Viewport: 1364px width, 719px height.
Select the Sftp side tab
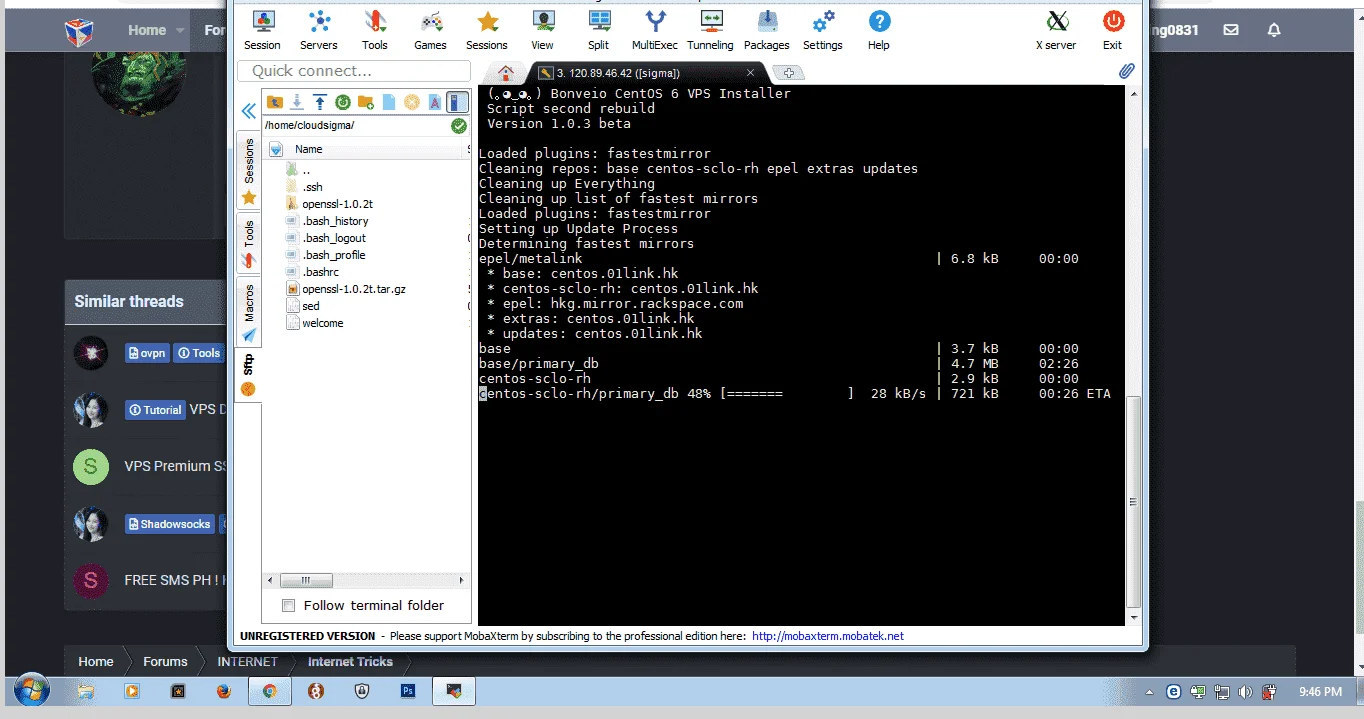[249, 374]
